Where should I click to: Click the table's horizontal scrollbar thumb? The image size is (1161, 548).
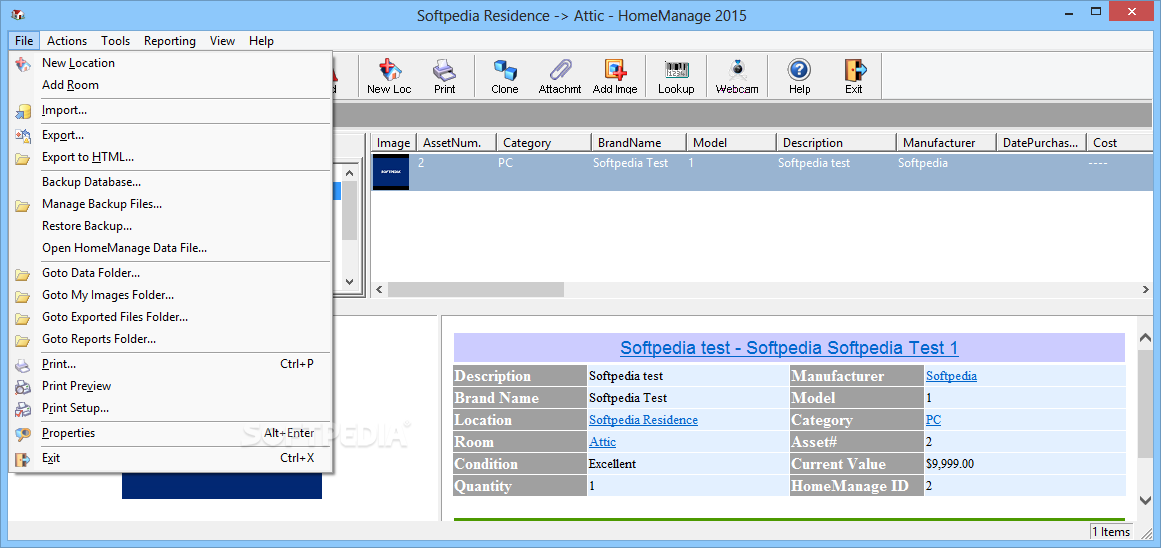pyautogui.click(x=475, y=289)
